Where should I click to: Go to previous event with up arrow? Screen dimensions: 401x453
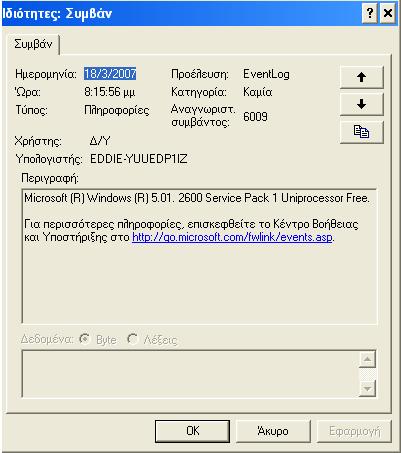pyautogui.click(x=362, y=77)
